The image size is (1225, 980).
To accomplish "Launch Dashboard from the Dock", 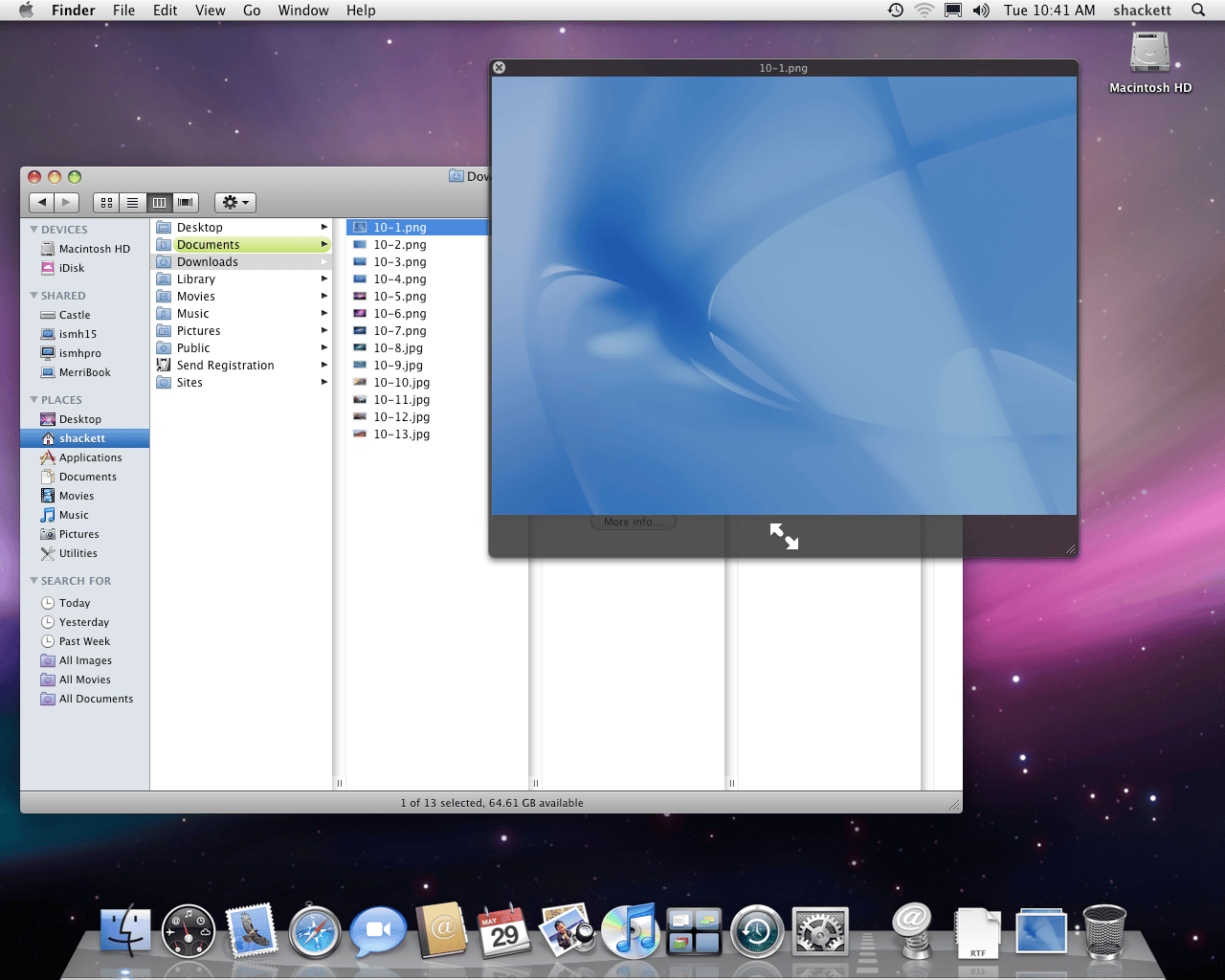I will point(189,931).
